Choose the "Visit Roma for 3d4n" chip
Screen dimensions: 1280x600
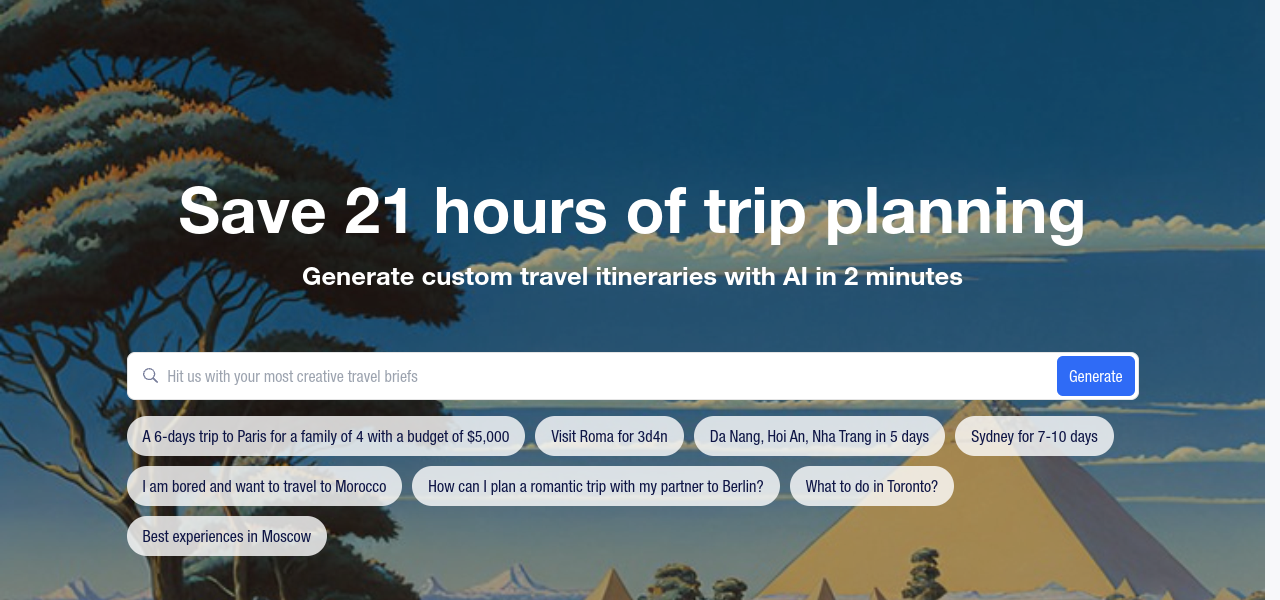coord(610,436)
